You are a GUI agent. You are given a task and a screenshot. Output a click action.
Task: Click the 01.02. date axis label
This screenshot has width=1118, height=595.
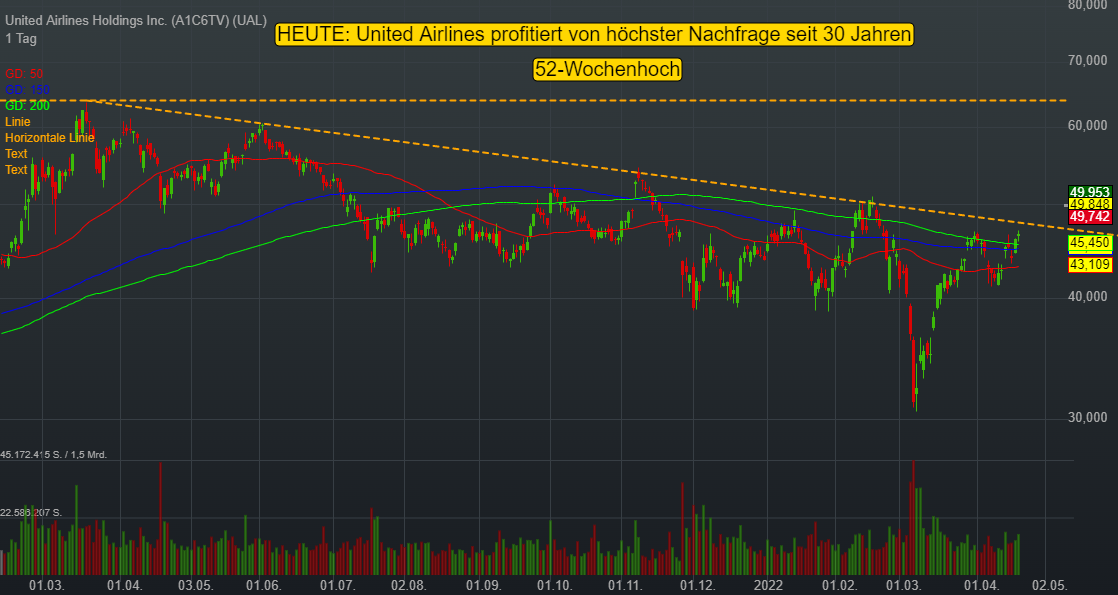[x=839, y=586]
